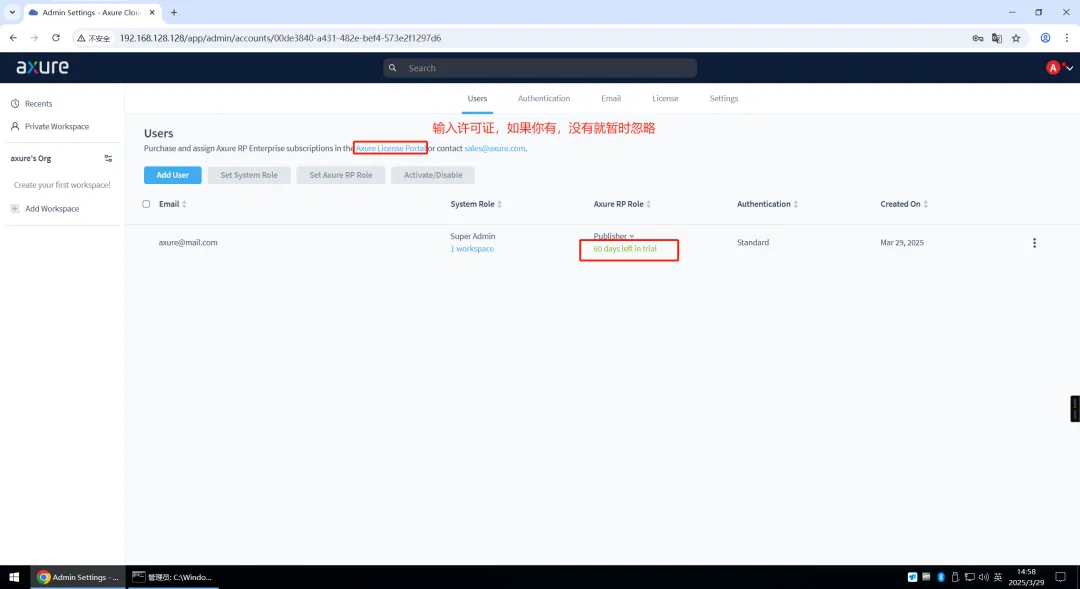Sort by the Email column
This screenshot has height=589, width=1080.
click(x=173, y=204)
